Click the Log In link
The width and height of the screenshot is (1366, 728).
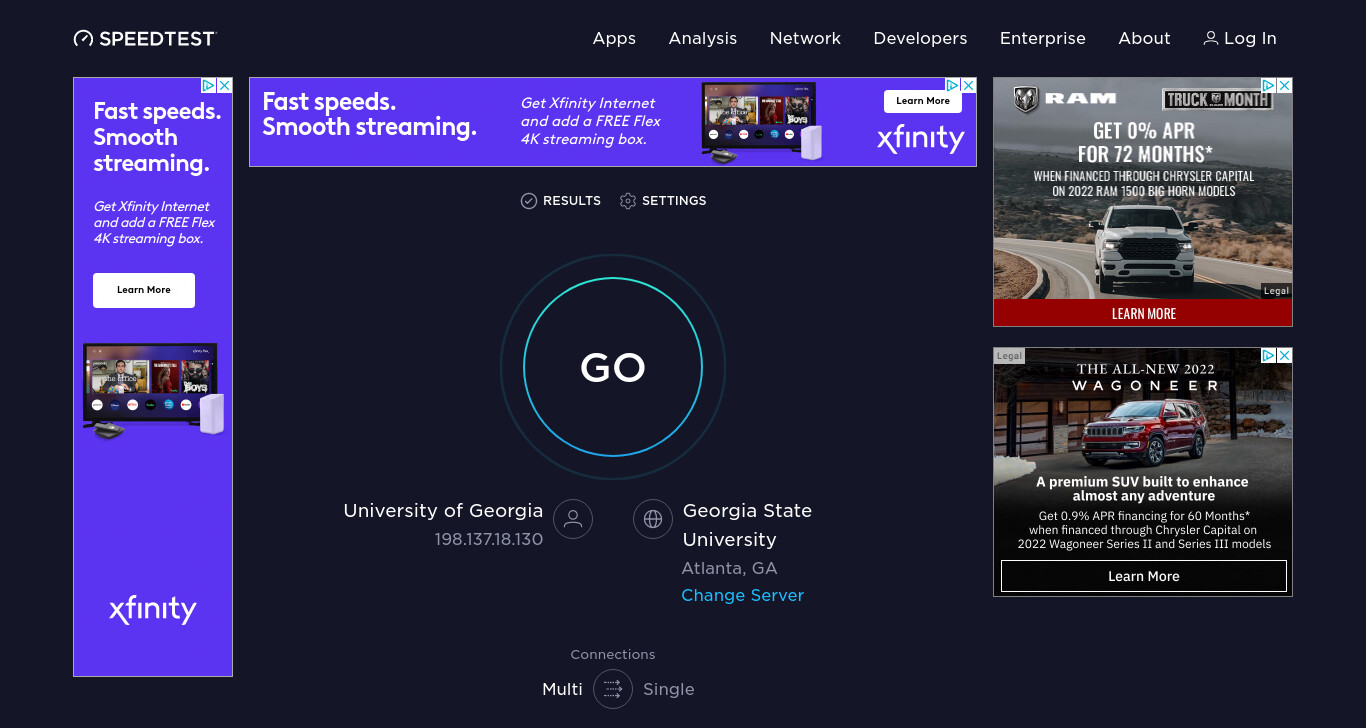click(1240, 38)
